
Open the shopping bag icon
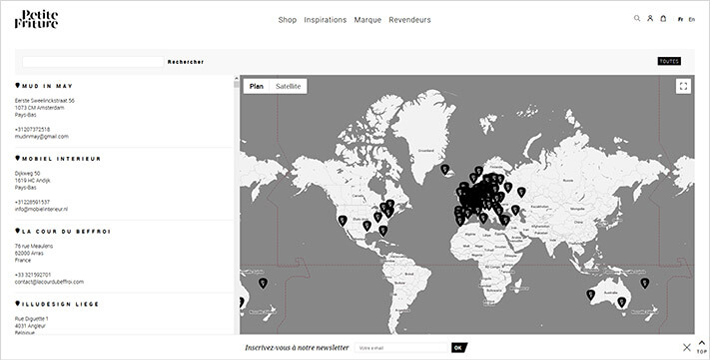coord(663,19)
